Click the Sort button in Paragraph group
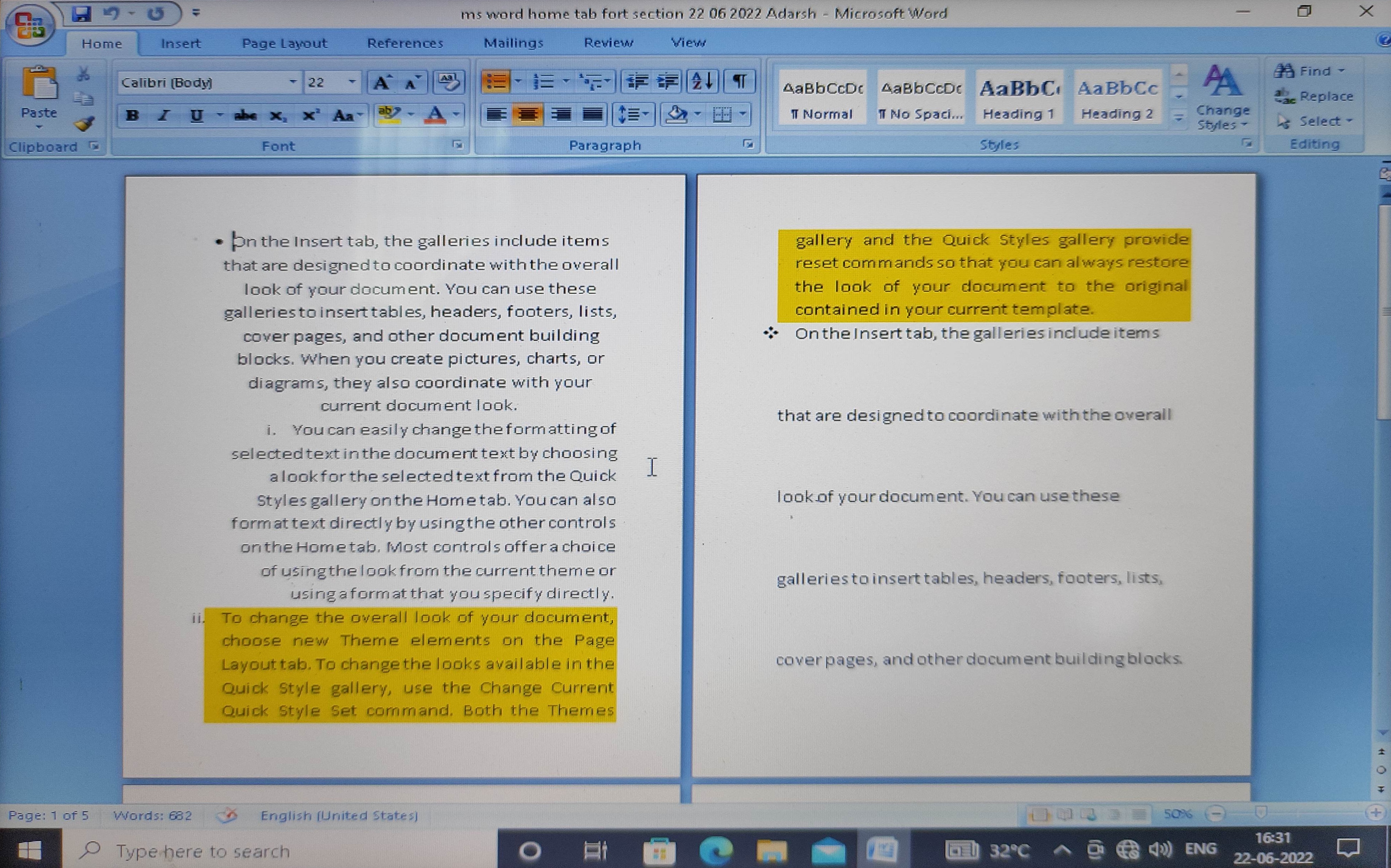Image resolution: width=1391 pixels, height=868 pixels. coord(702,82)
